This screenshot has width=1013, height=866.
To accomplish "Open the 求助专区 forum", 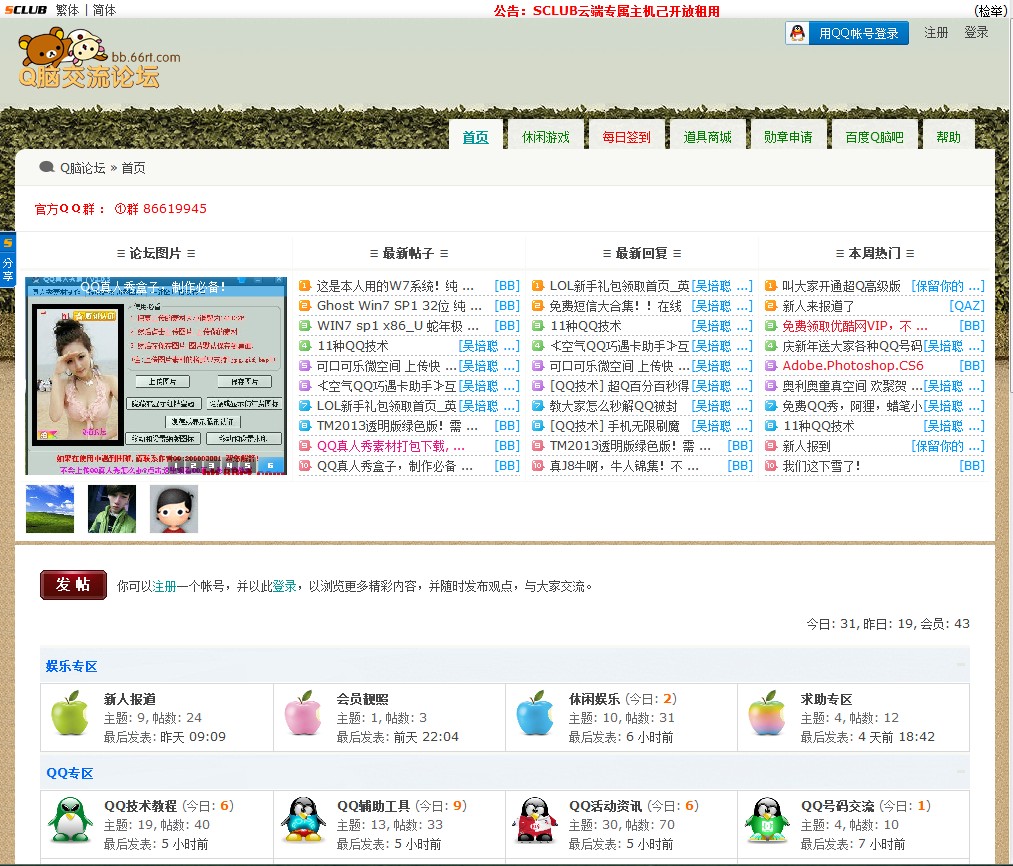I will click(826, 699).
